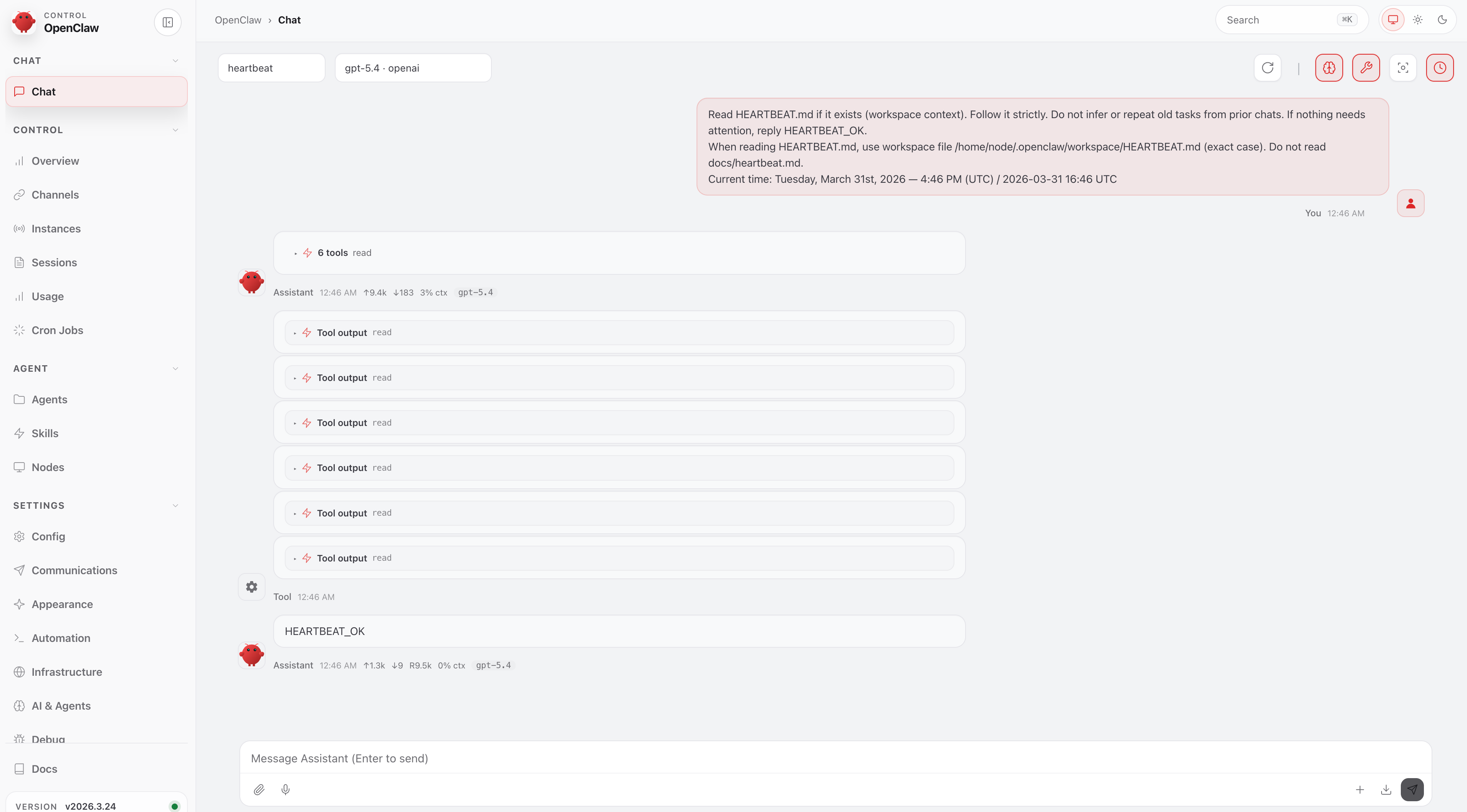Open Agents in sidebar
This screenshot has width=1467, height=812.
pyautogui.click(x=96, y=399)
